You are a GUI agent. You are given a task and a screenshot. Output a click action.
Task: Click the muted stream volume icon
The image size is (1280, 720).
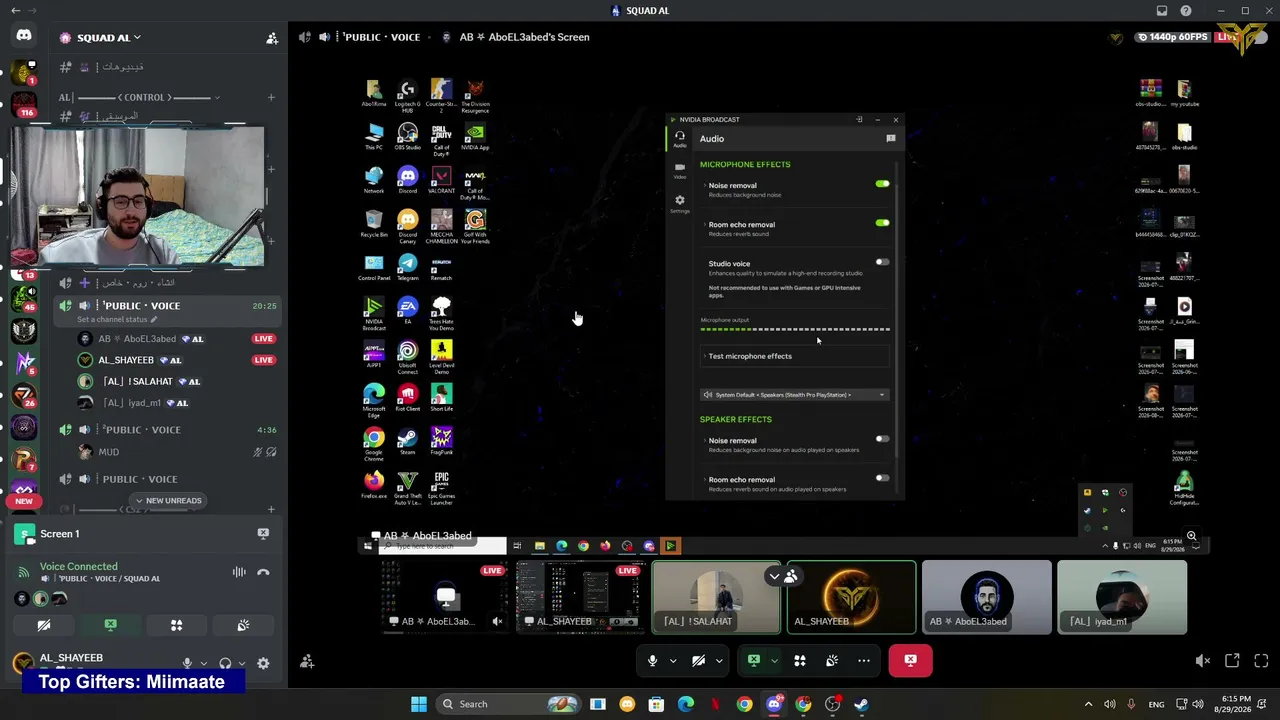1203,661
